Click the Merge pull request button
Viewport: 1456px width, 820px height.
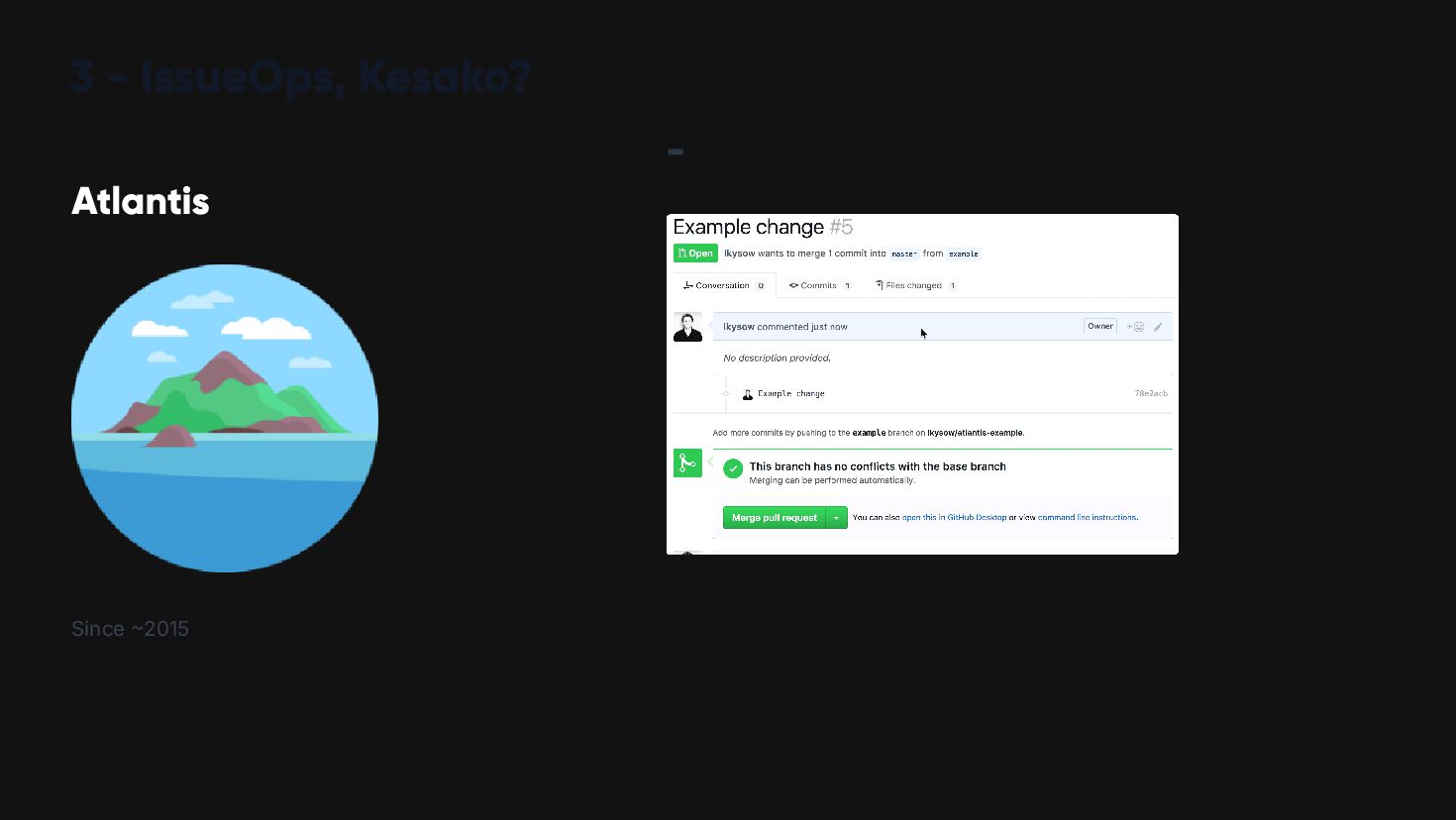(x=775, y=518)
